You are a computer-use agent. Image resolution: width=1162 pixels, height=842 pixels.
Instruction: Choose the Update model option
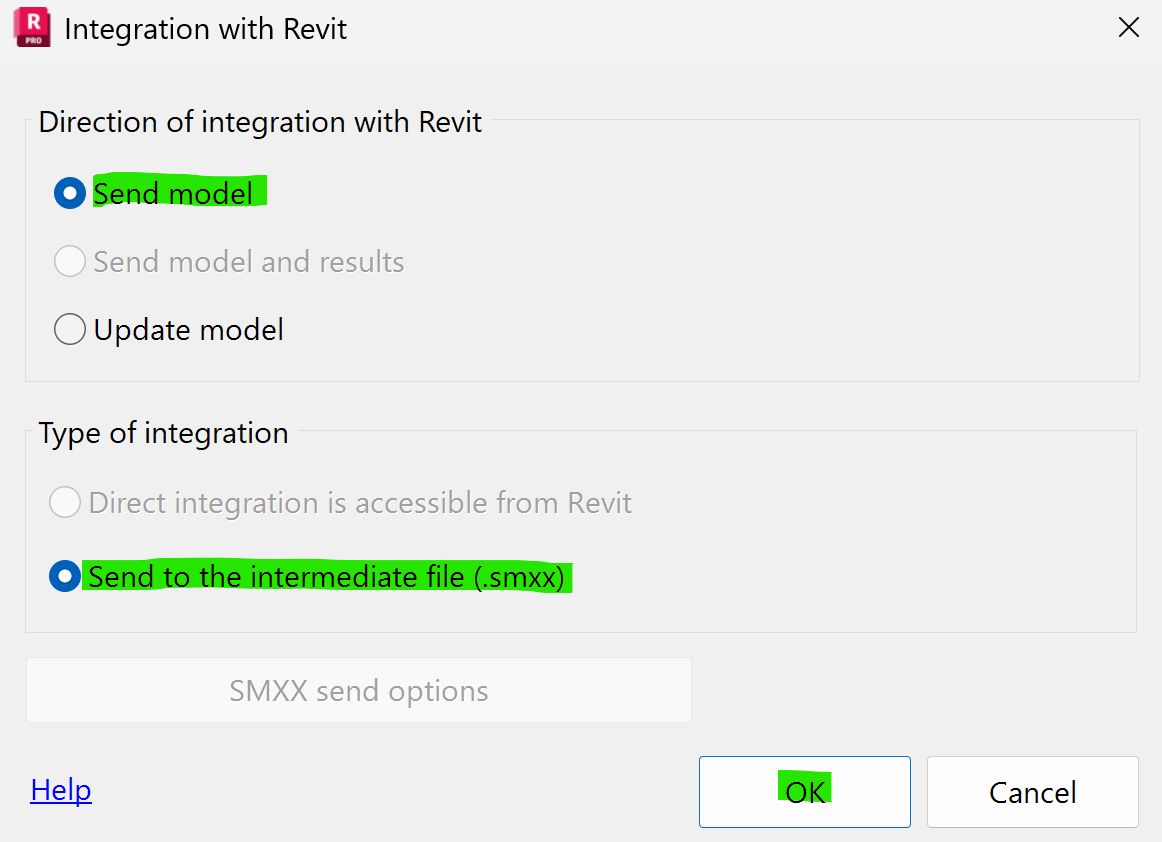(x=69, y=329)
